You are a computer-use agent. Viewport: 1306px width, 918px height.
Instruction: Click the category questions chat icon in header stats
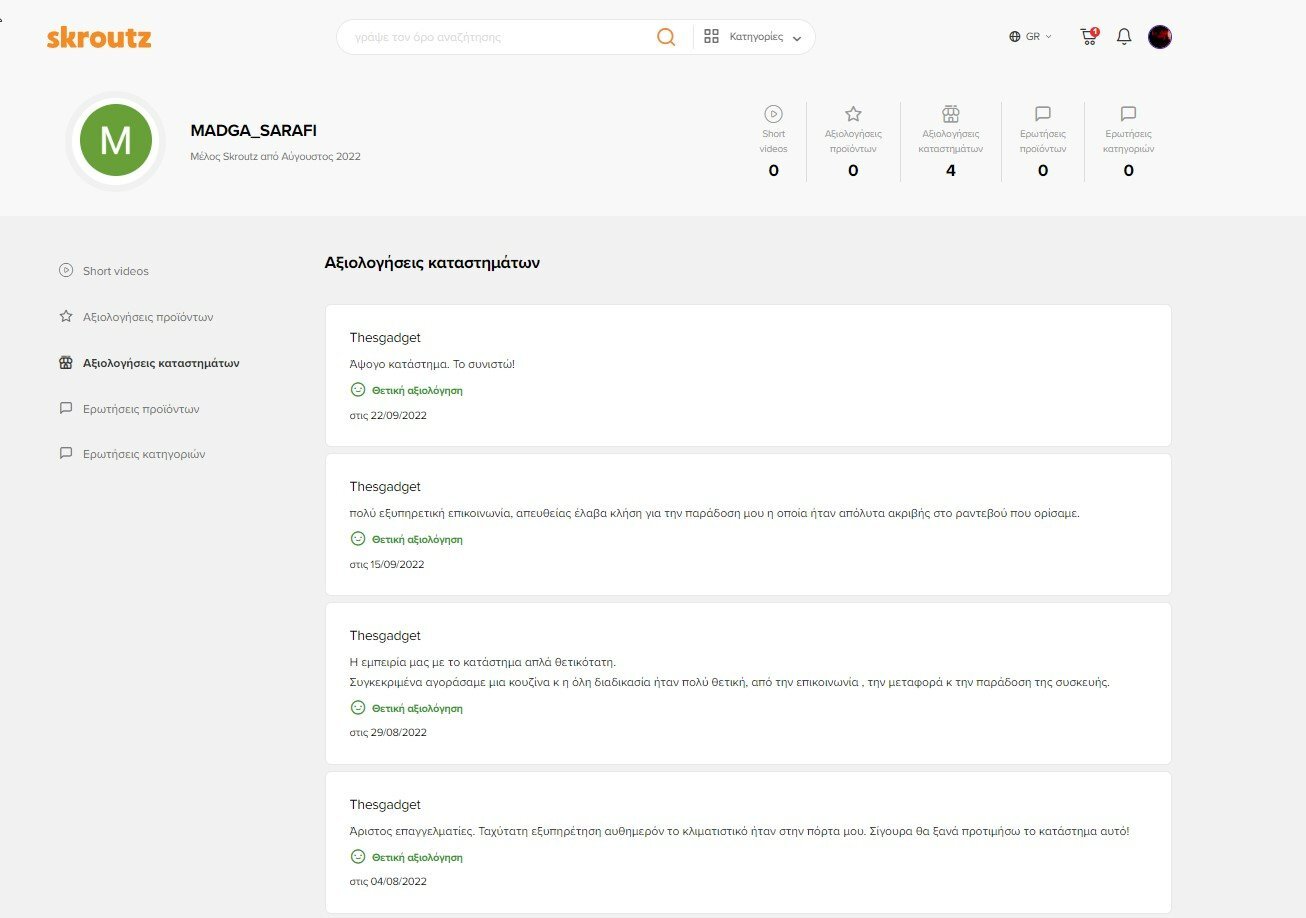pyautogui.click(x=1129, y=114)
